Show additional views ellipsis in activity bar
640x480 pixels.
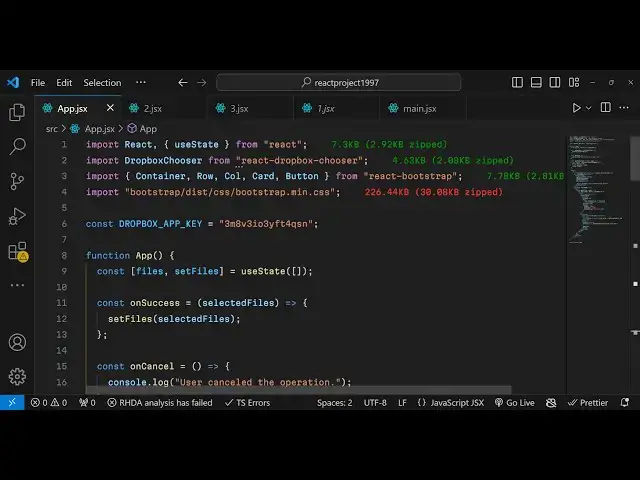17,285
